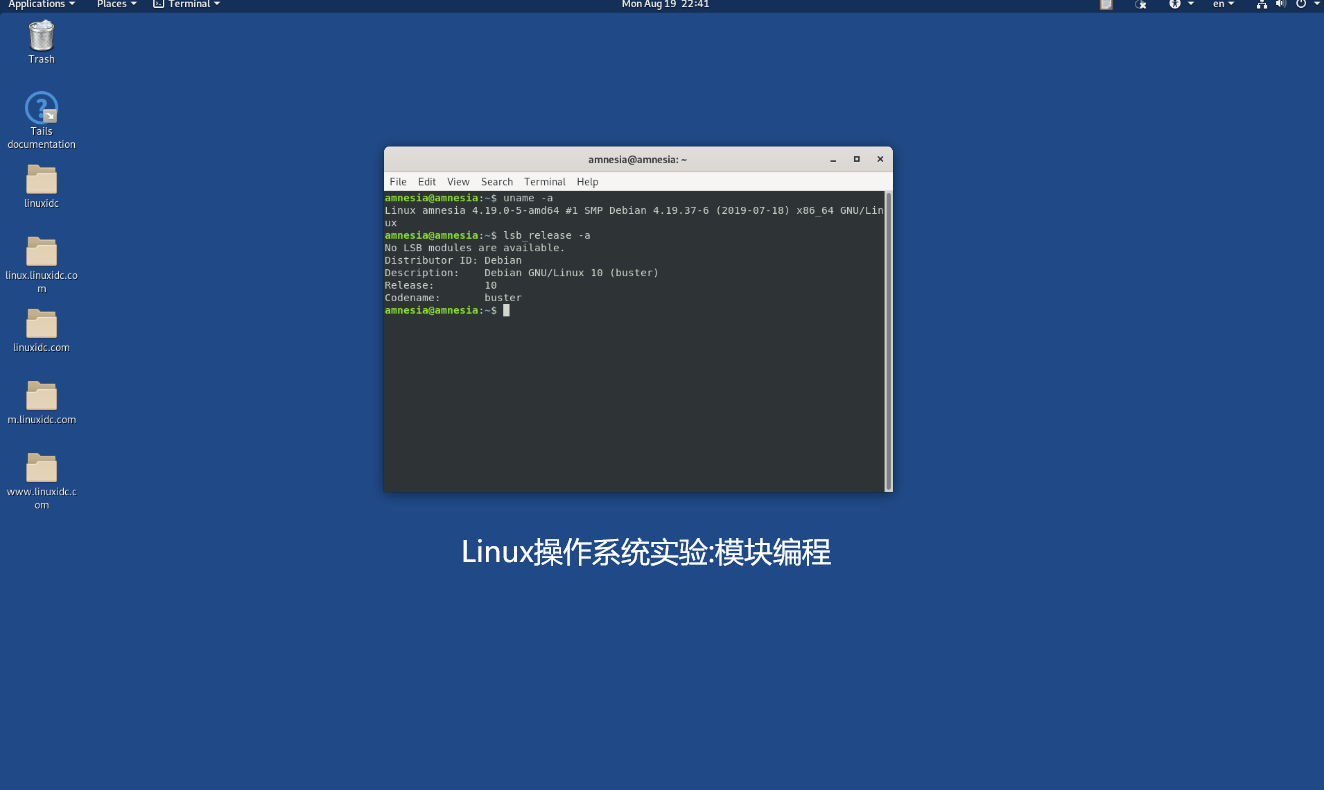
Task: Select the www.linuxidc.com folder
Action: (x=41, y=469)
